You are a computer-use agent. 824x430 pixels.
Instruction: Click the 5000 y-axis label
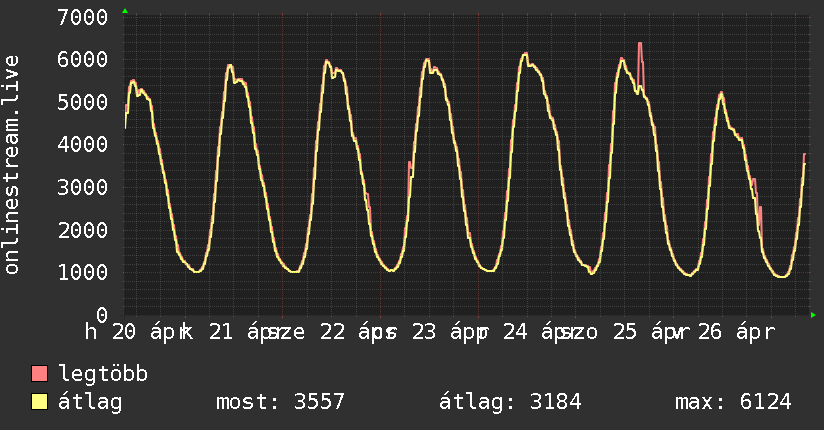click(83, 102)
